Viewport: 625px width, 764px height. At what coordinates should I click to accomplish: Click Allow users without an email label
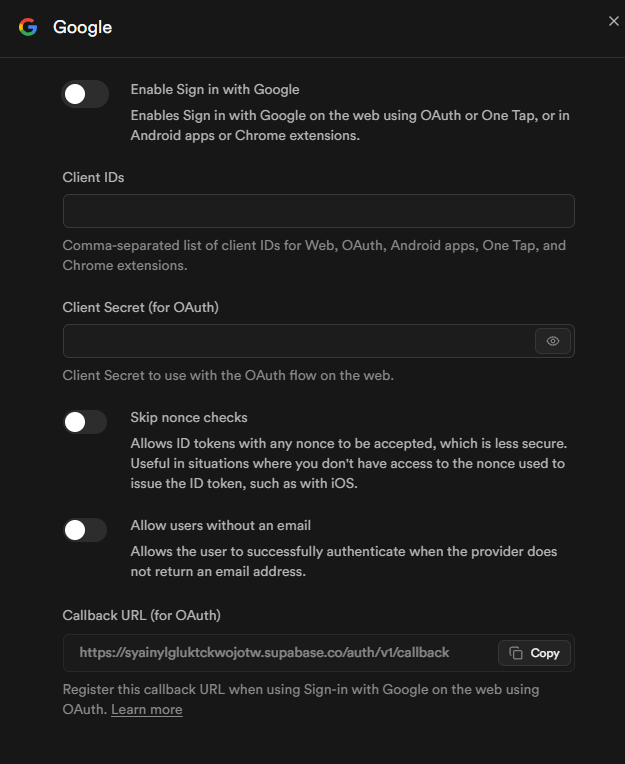coord(221,526)
